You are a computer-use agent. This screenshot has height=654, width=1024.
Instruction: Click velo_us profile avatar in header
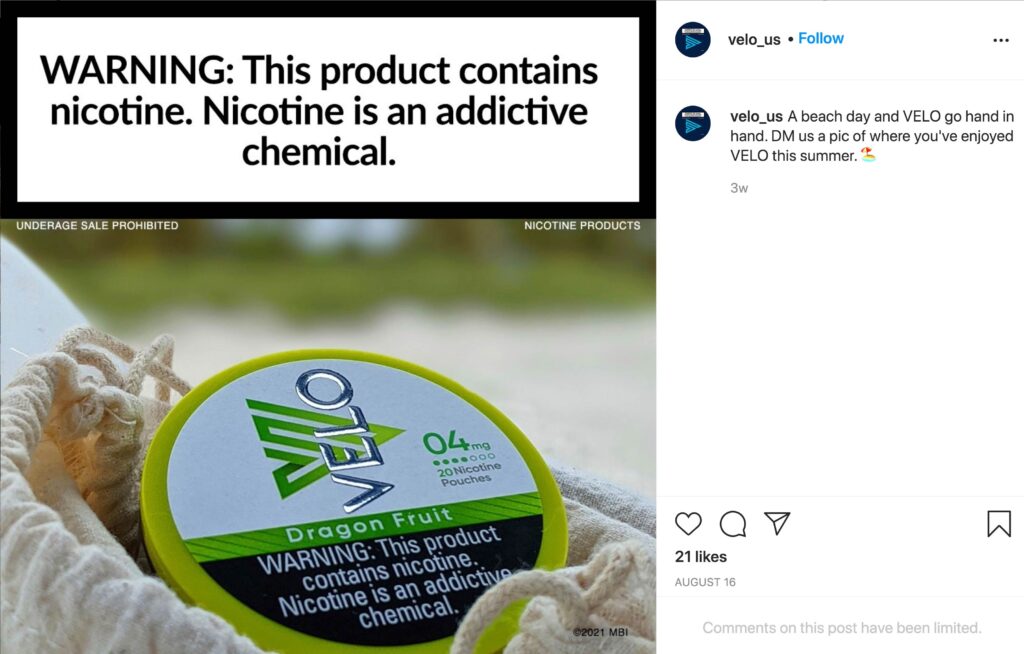click(x=692, y=40)
